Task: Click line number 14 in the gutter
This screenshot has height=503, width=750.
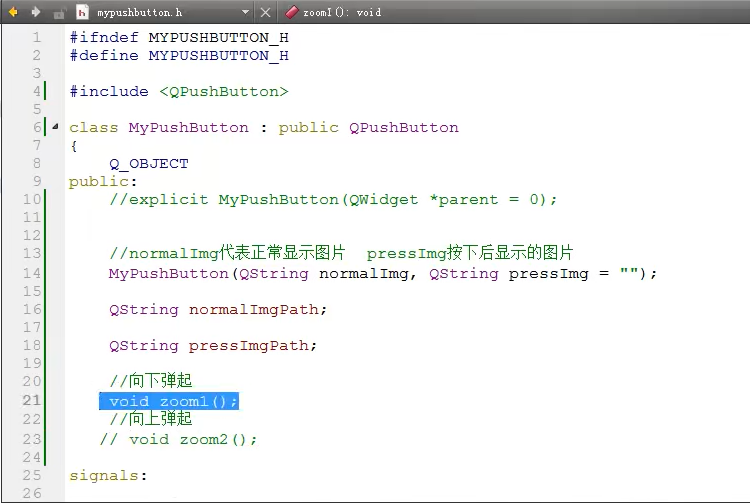Action: coord(32,273)
